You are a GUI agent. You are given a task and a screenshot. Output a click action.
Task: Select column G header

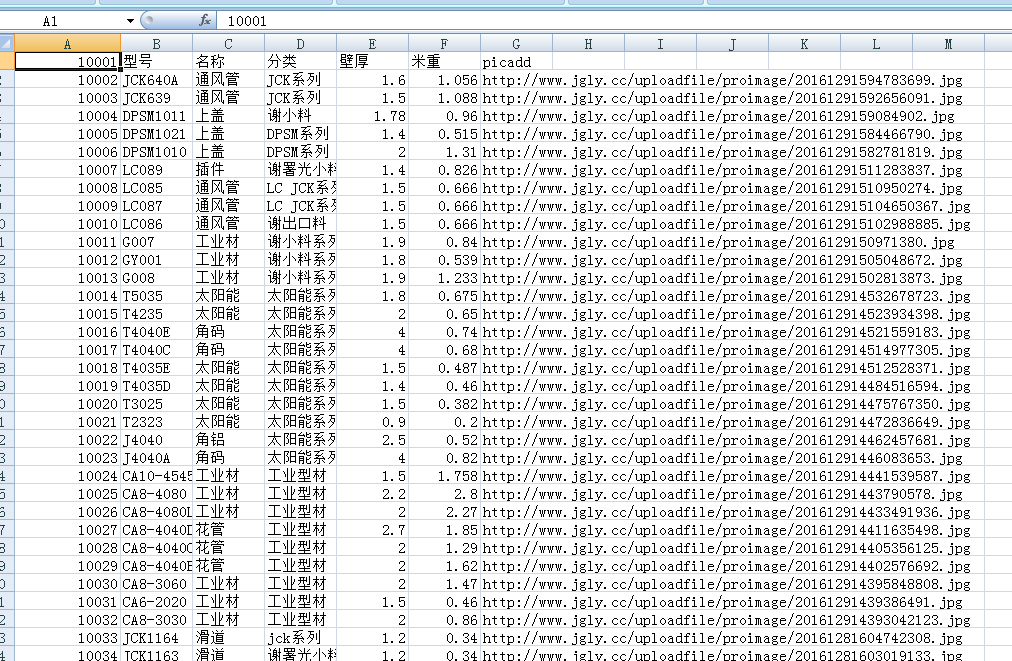pos(516,44)
